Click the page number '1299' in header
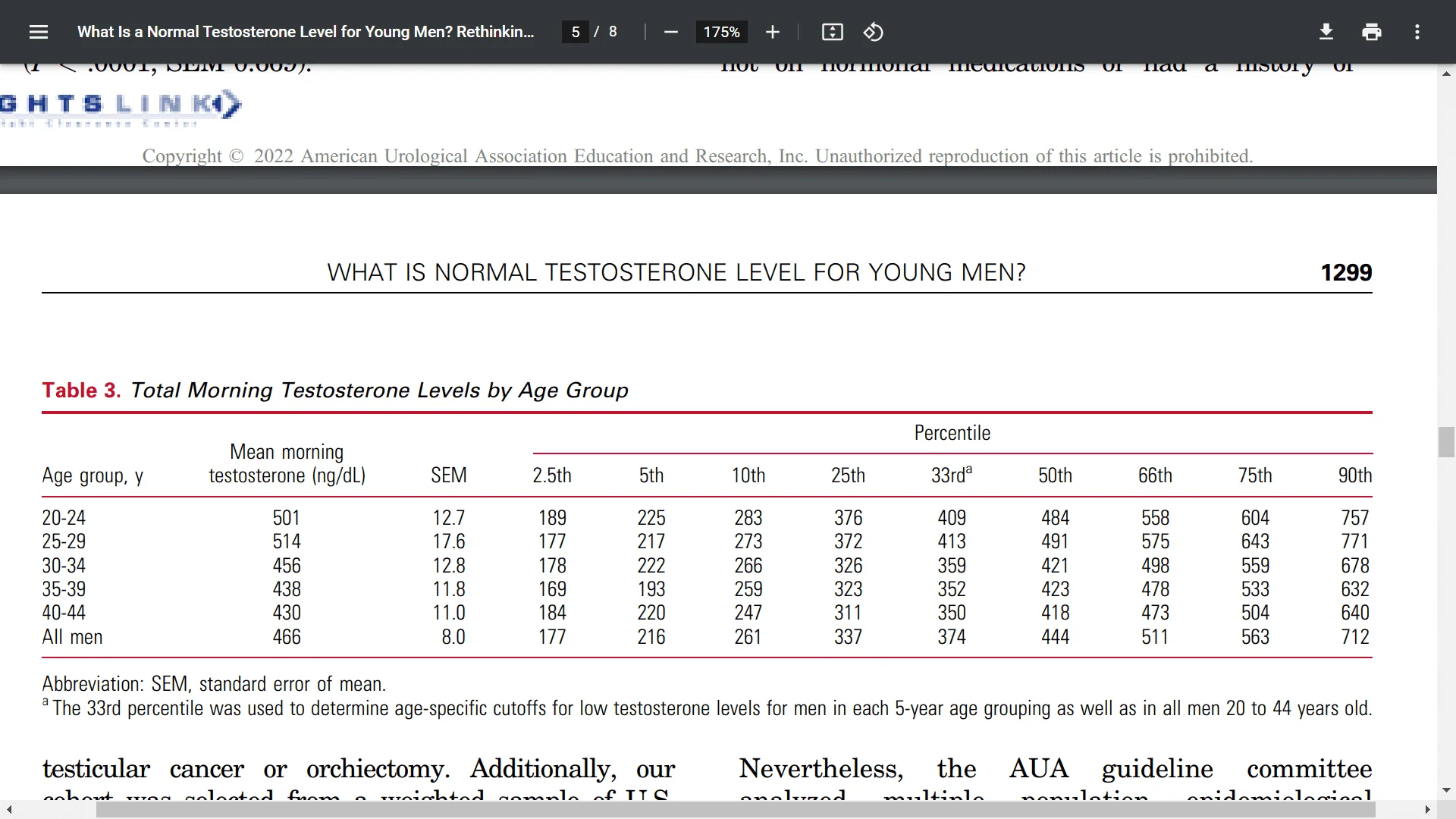The height and width of the screenshot is (819, 1456). point(1346,272)
